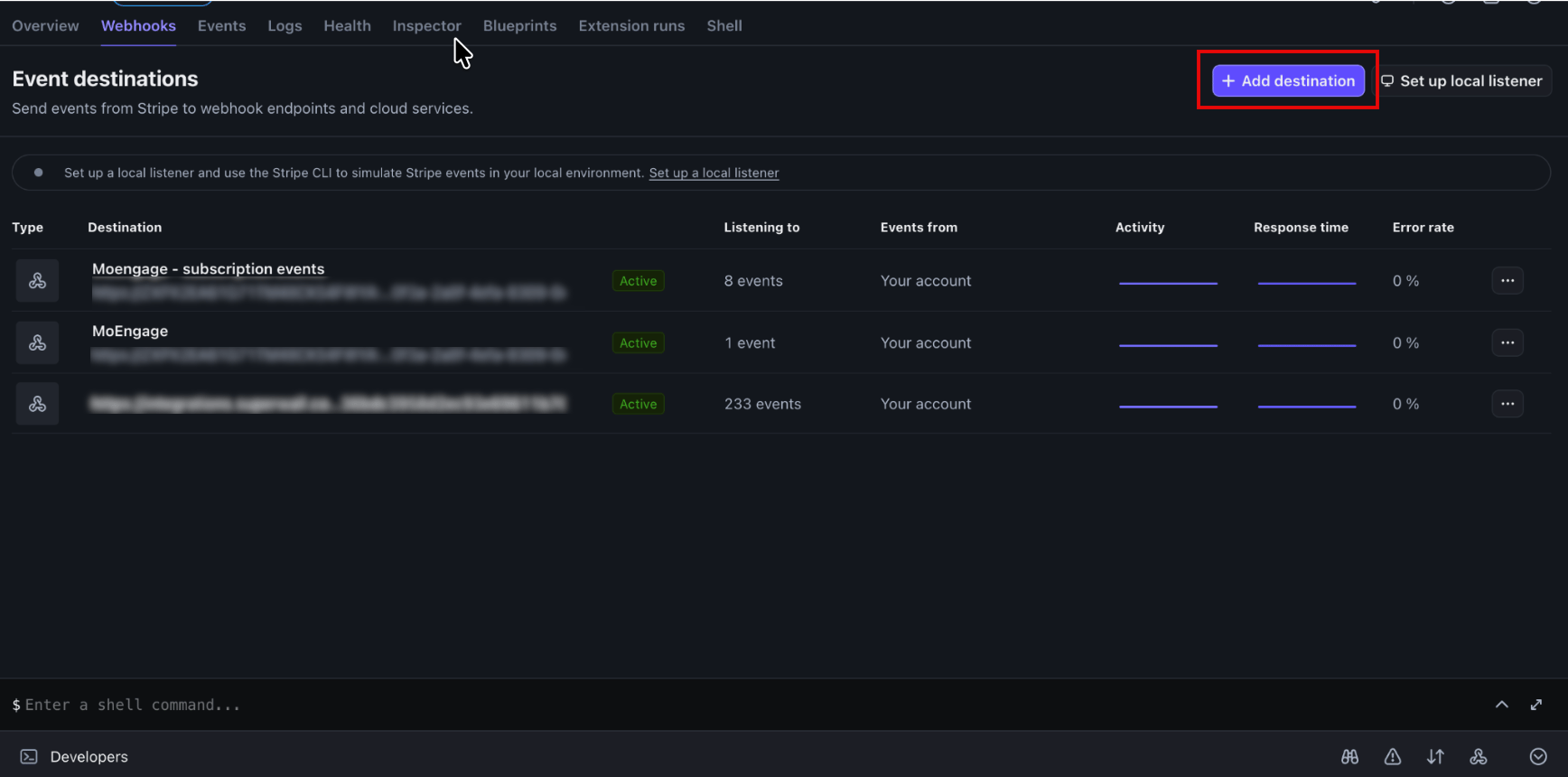The width and height of the screenshot is (1568, 777).
Task: Open more options for Moengage subscription events row
Action: [1507, 281]
